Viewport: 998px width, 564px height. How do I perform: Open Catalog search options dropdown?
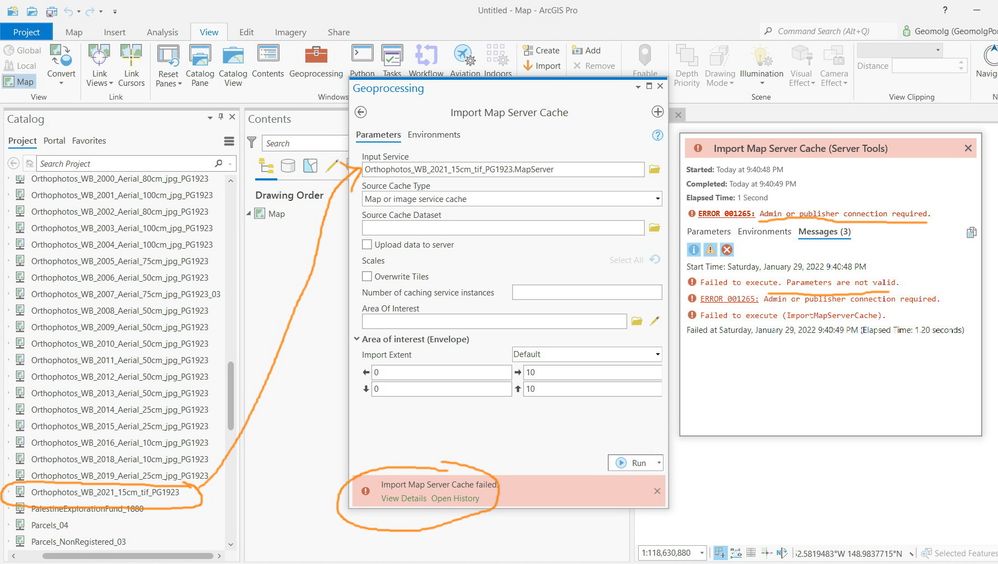click(229, 164)
